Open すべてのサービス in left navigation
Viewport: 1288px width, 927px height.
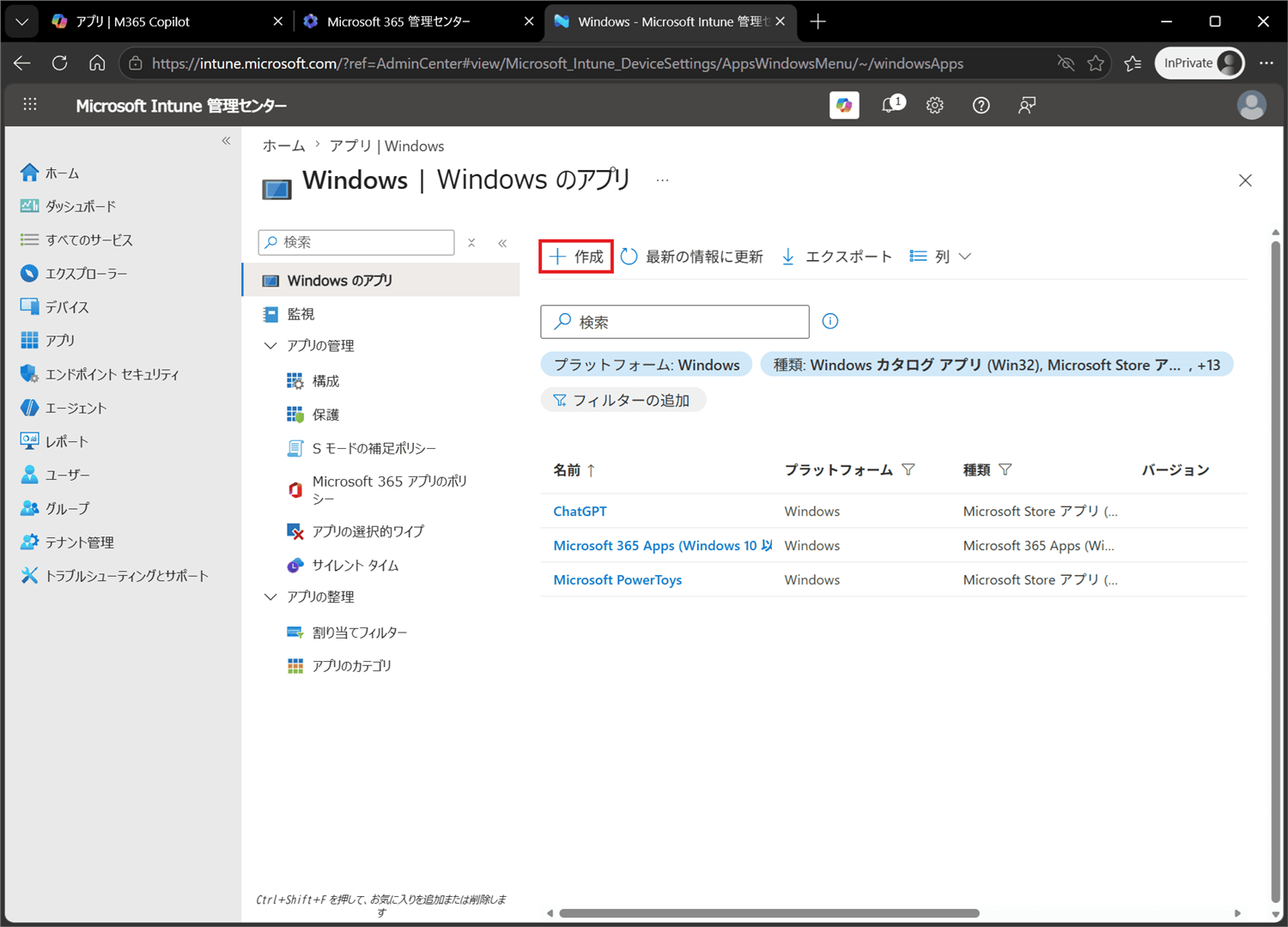click(x=76, y=239)
